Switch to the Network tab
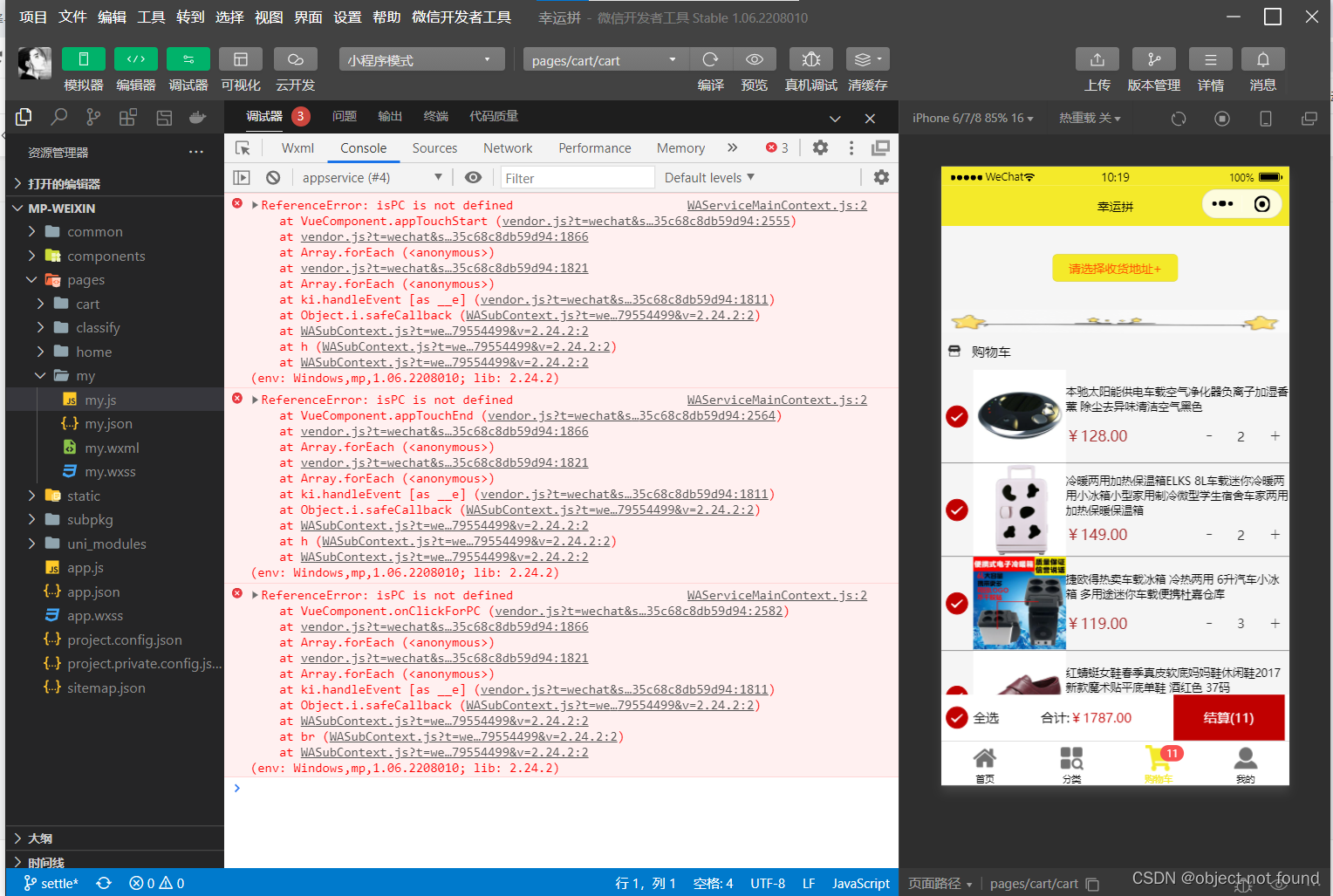Viewport: 1333px width, 896px height. (508, 148)
